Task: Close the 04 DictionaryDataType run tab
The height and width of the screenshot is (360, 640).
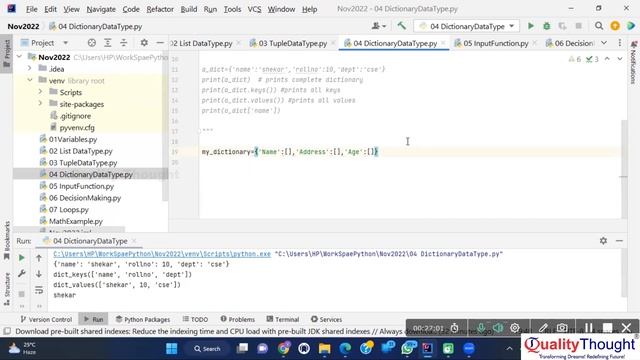Action: 134,241
